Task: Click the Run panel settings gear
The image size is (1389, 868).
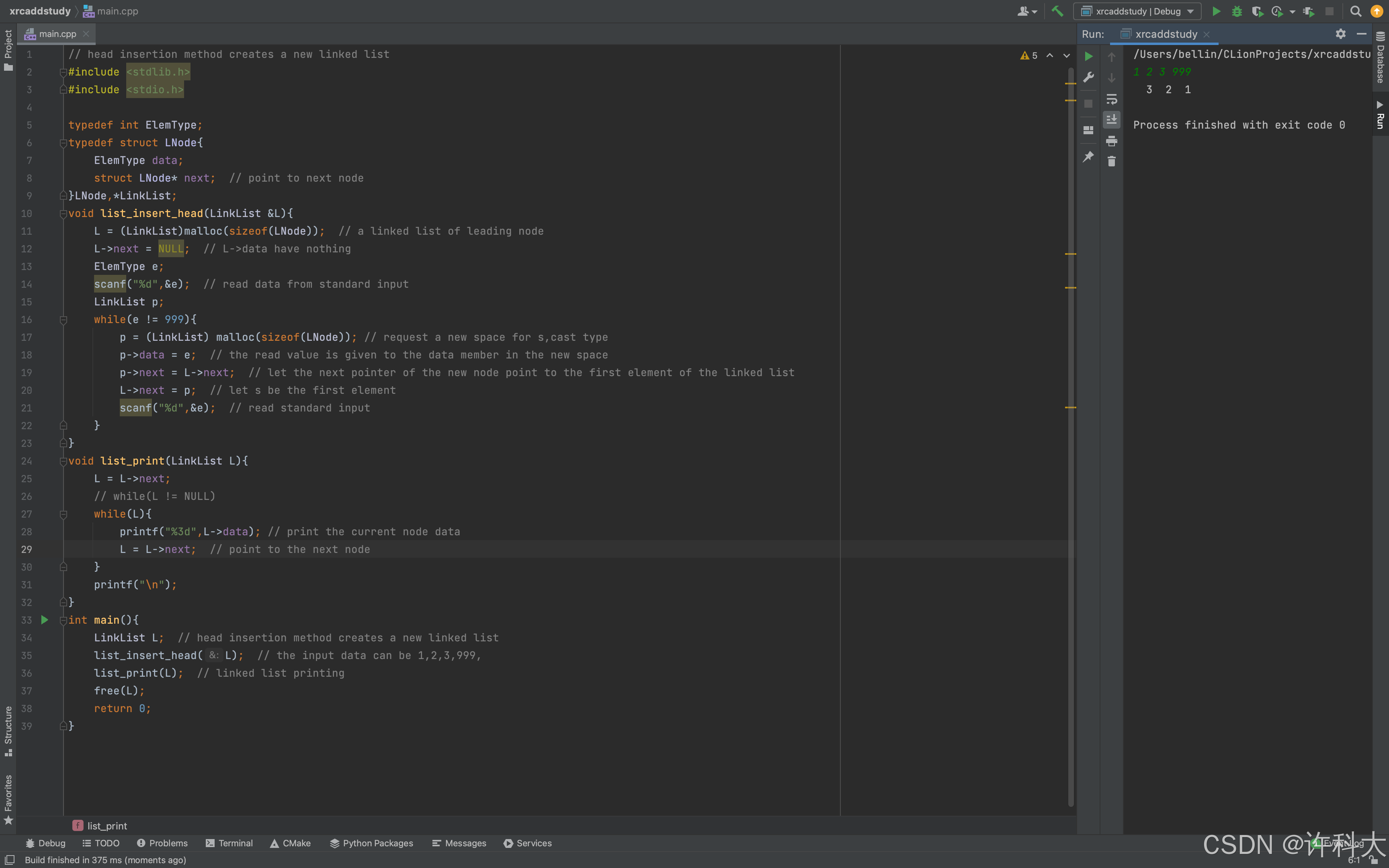Action: (x=1340, y=34)
